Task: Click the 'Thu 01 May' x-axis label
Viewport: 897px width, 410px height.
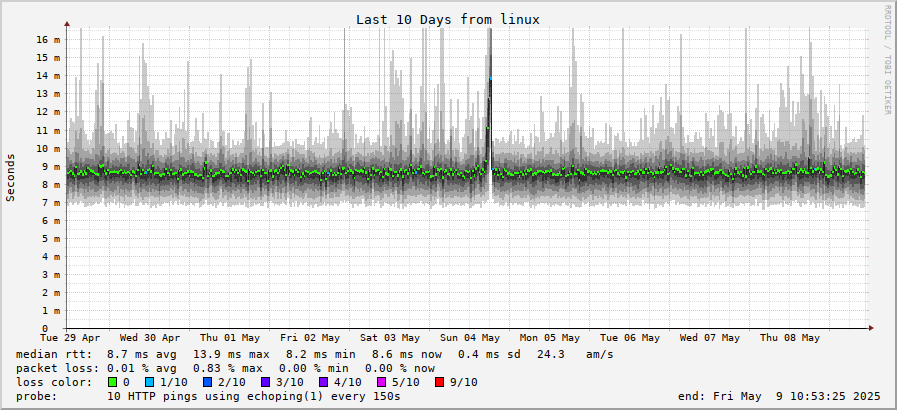Action: tap(230, 338)
